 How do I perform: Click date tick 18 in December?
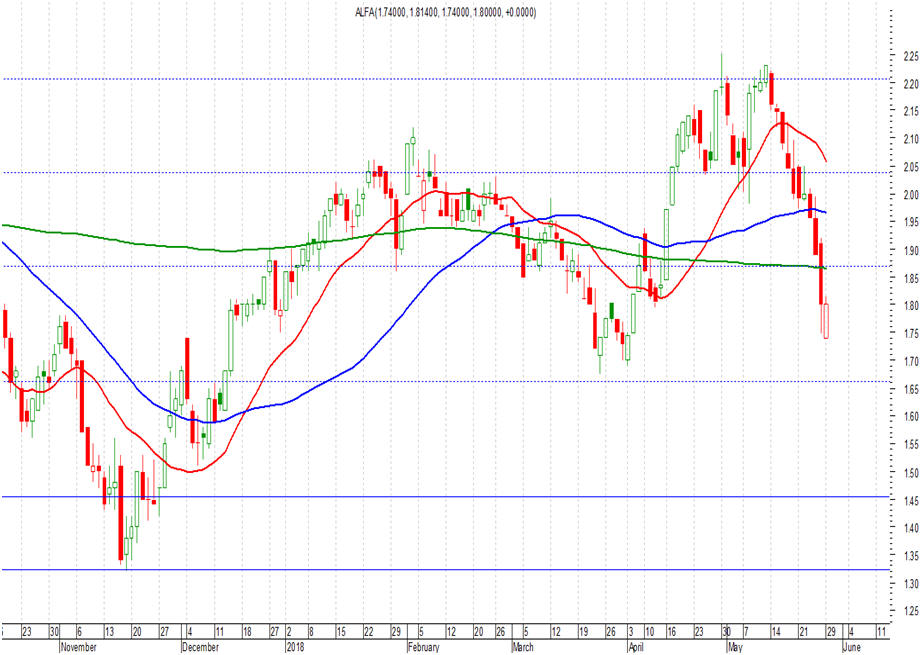click(x=247, y=632)
